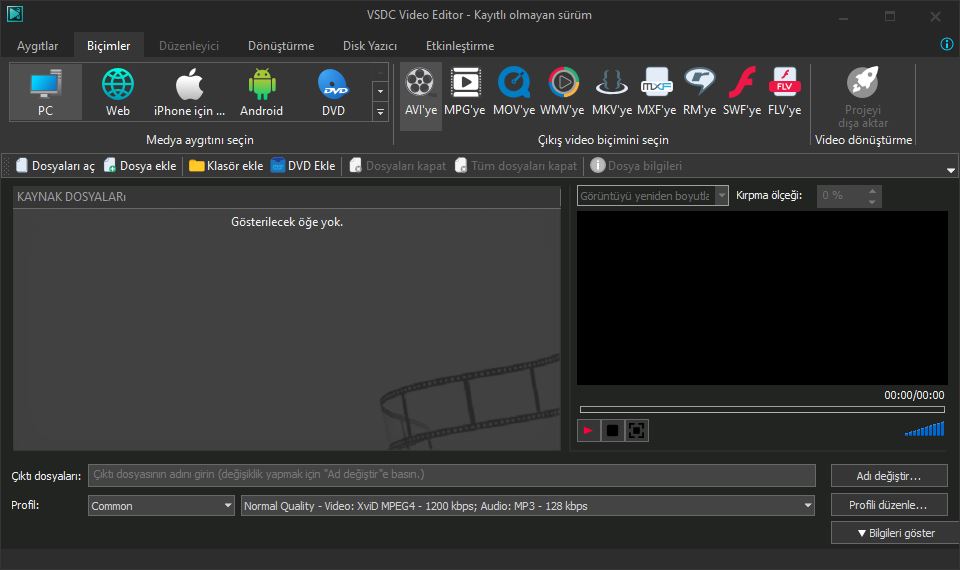Click Profili düzenle button

coord(889,505)
